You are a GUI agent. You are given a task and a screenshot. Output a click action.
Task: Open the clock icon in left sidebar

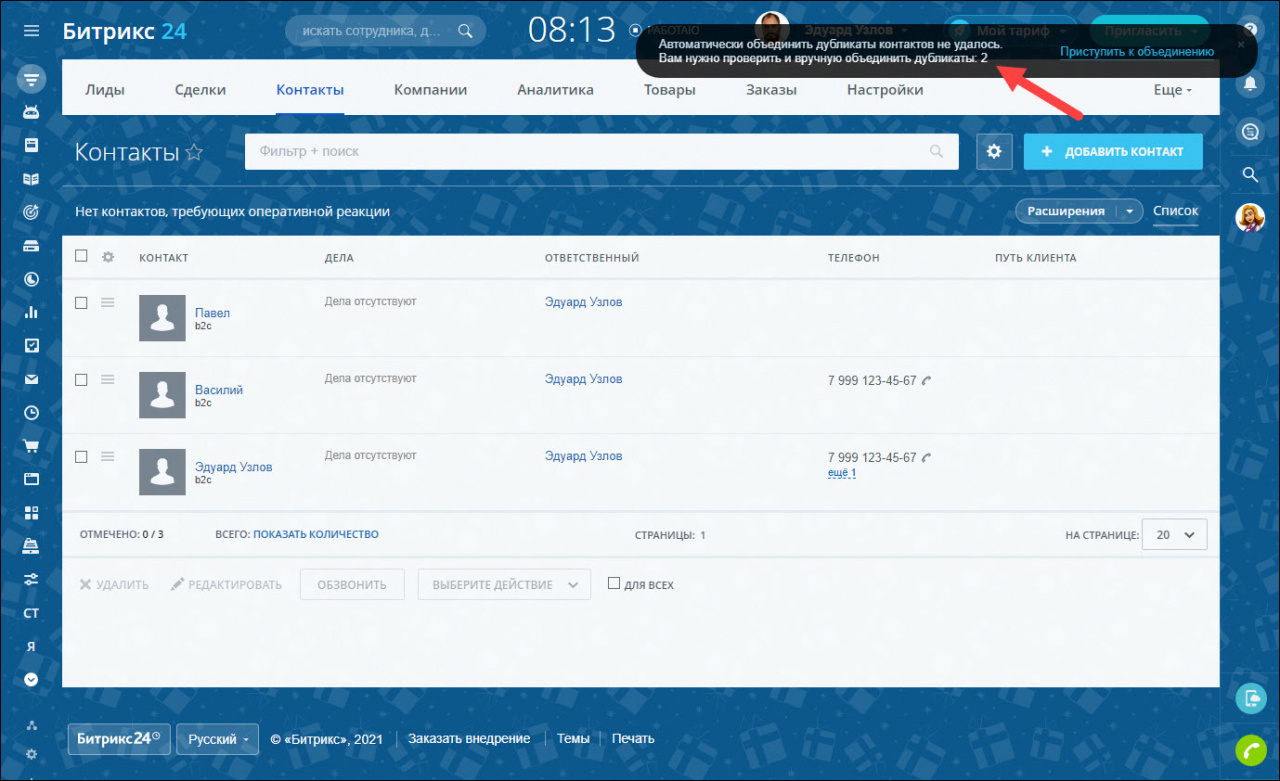(x=31, y=412)
